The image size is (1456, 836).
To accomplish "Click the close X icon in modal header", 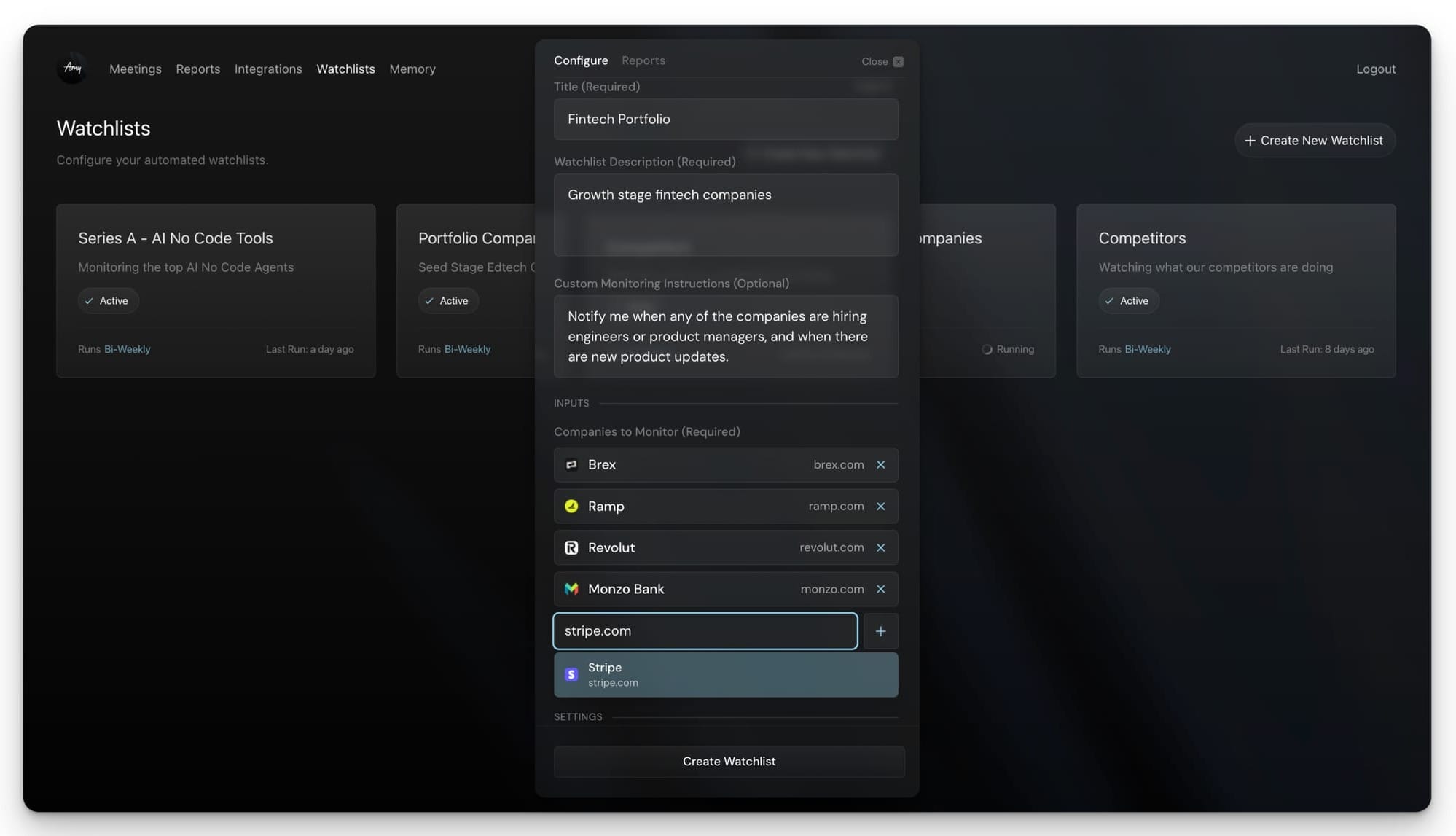I will click(x=898, y=62).
